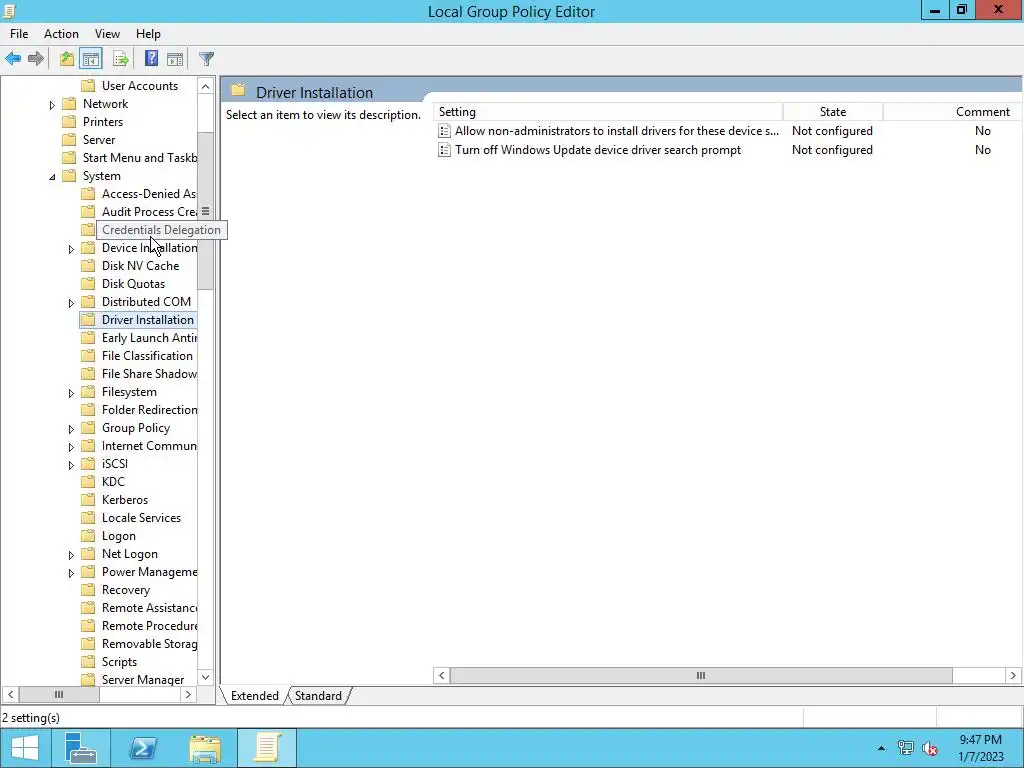Toggle Show/Hide Console Tree icon
Screen dimensions: 1024x768
point(91,59)
